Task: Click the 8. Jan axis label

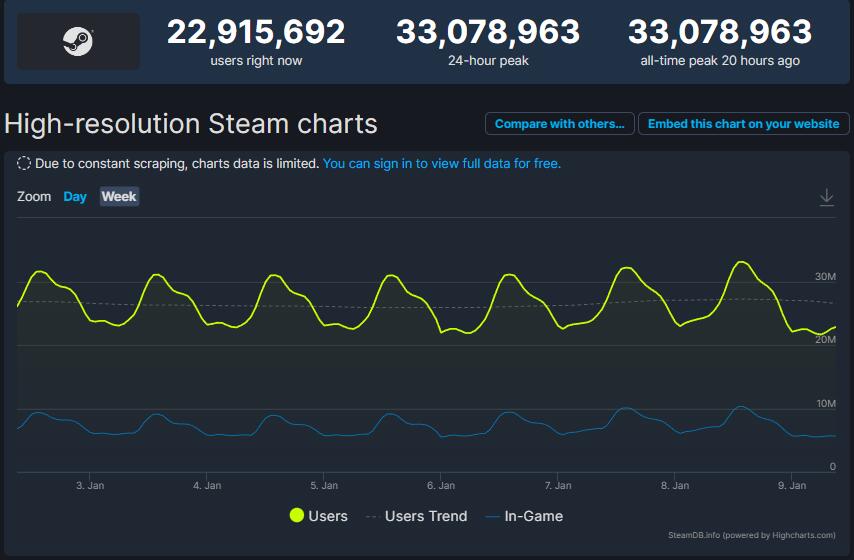Action: click(675, 485)
